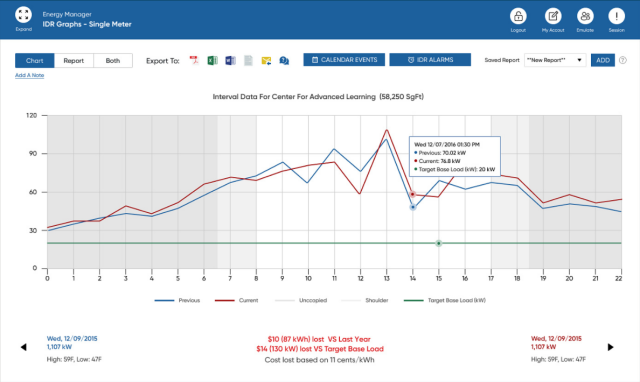Go to next day arrow
Screen dimensions: 640x382
[x=611, y=347]
